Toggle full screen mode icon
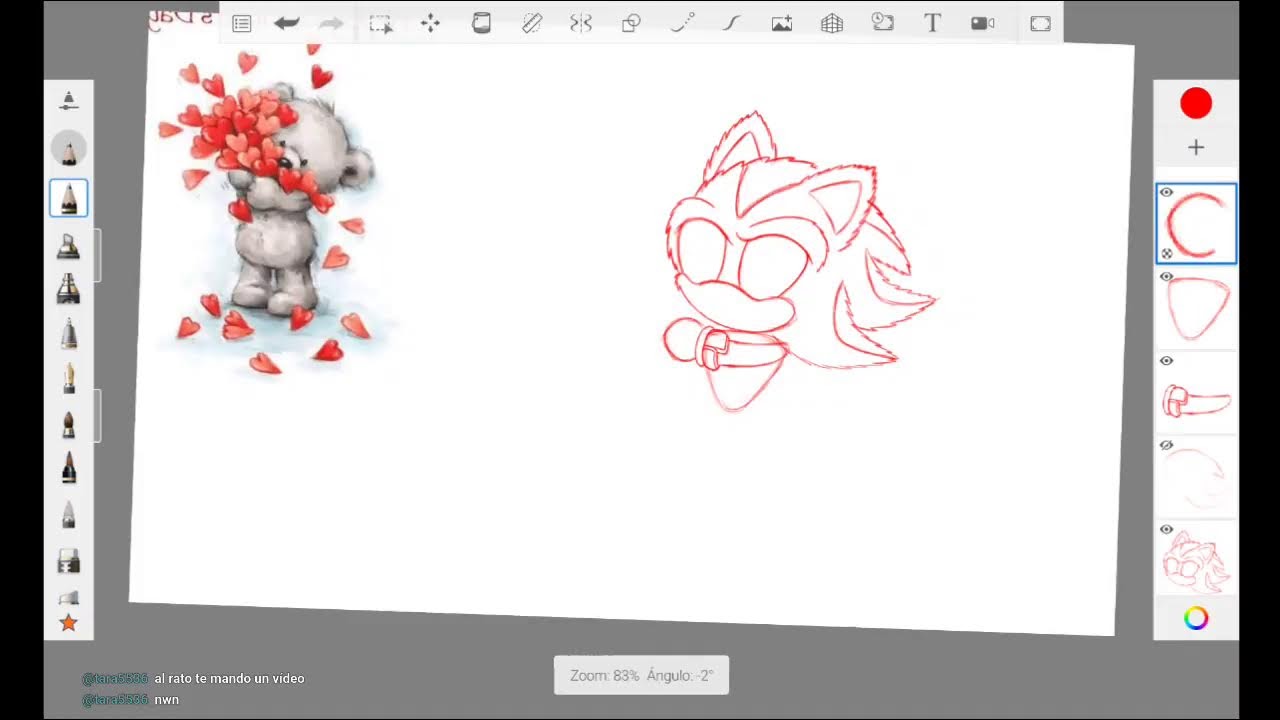This screenshot has width=1280, height=720. coord(1040,23)
